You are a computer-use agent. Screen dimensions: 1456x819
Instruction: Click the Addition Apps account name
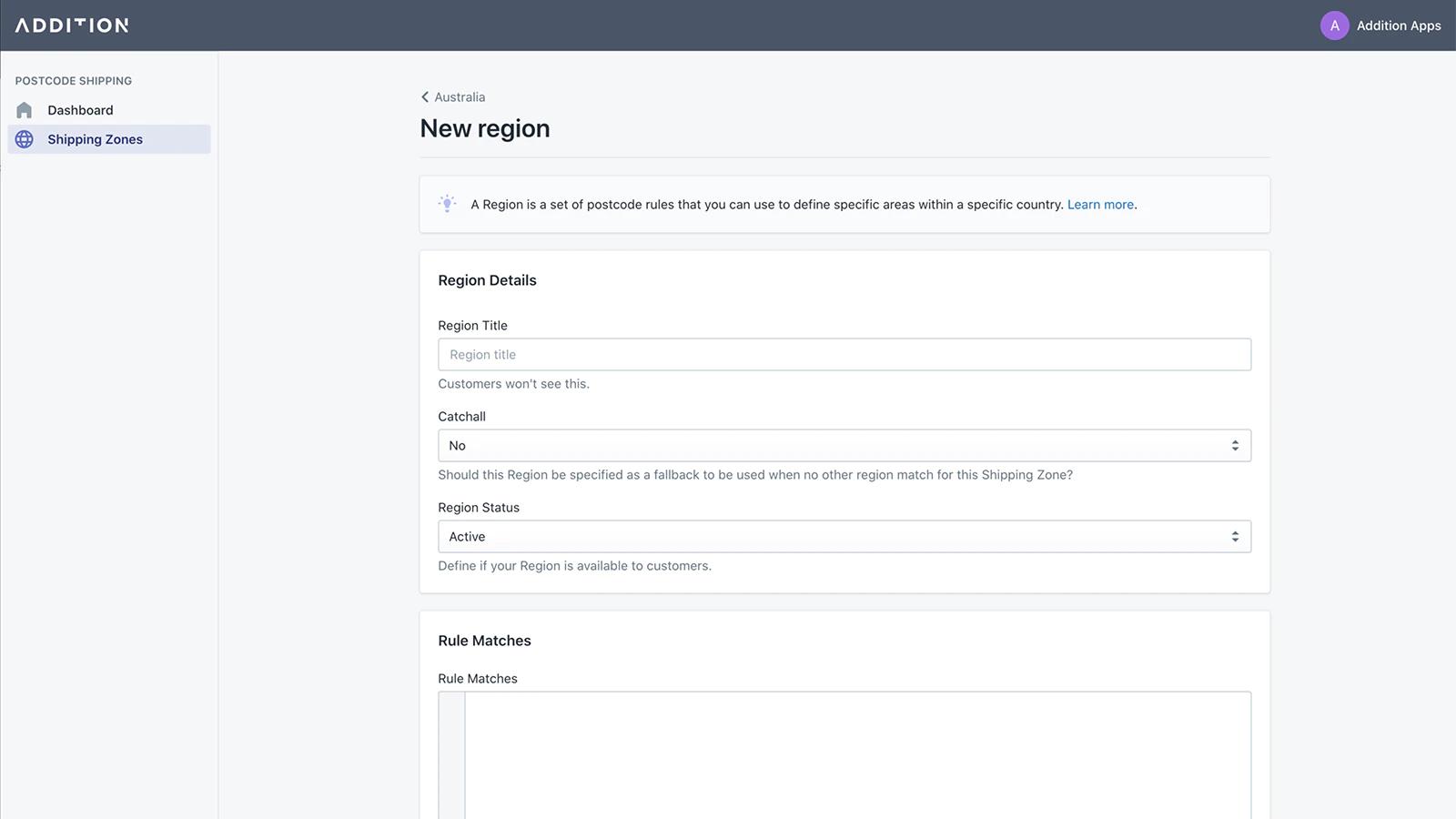(1399, 25)
